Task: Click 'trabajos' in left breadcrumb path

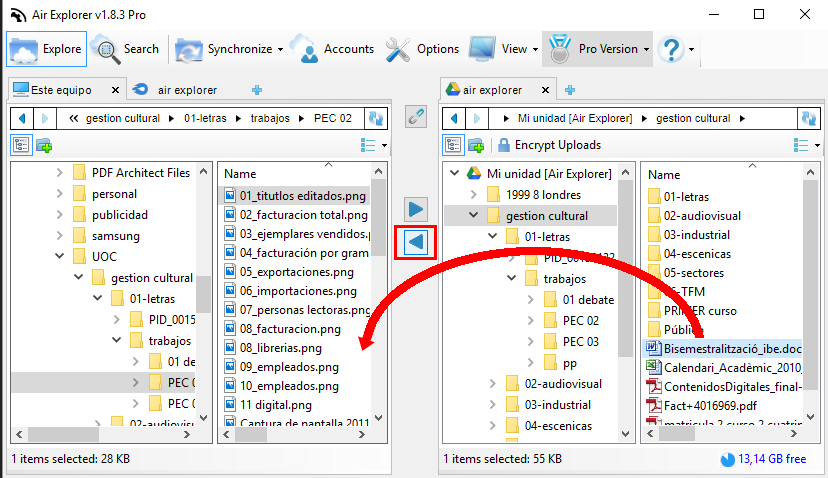Action: [x=270, y=118]
